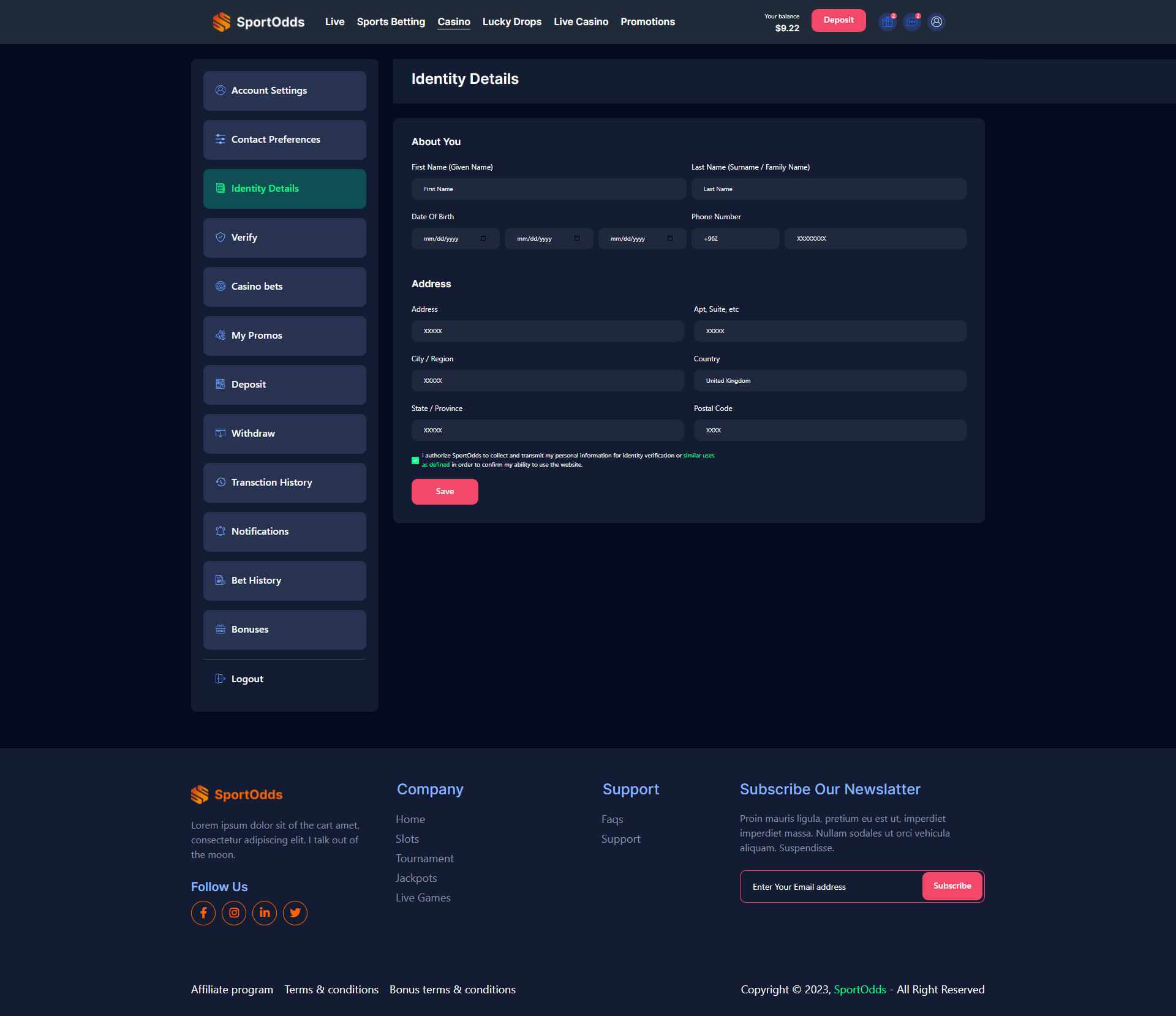Toggle the authorization consent checkbox
1176x1016 pixels.
click(415, 461)
